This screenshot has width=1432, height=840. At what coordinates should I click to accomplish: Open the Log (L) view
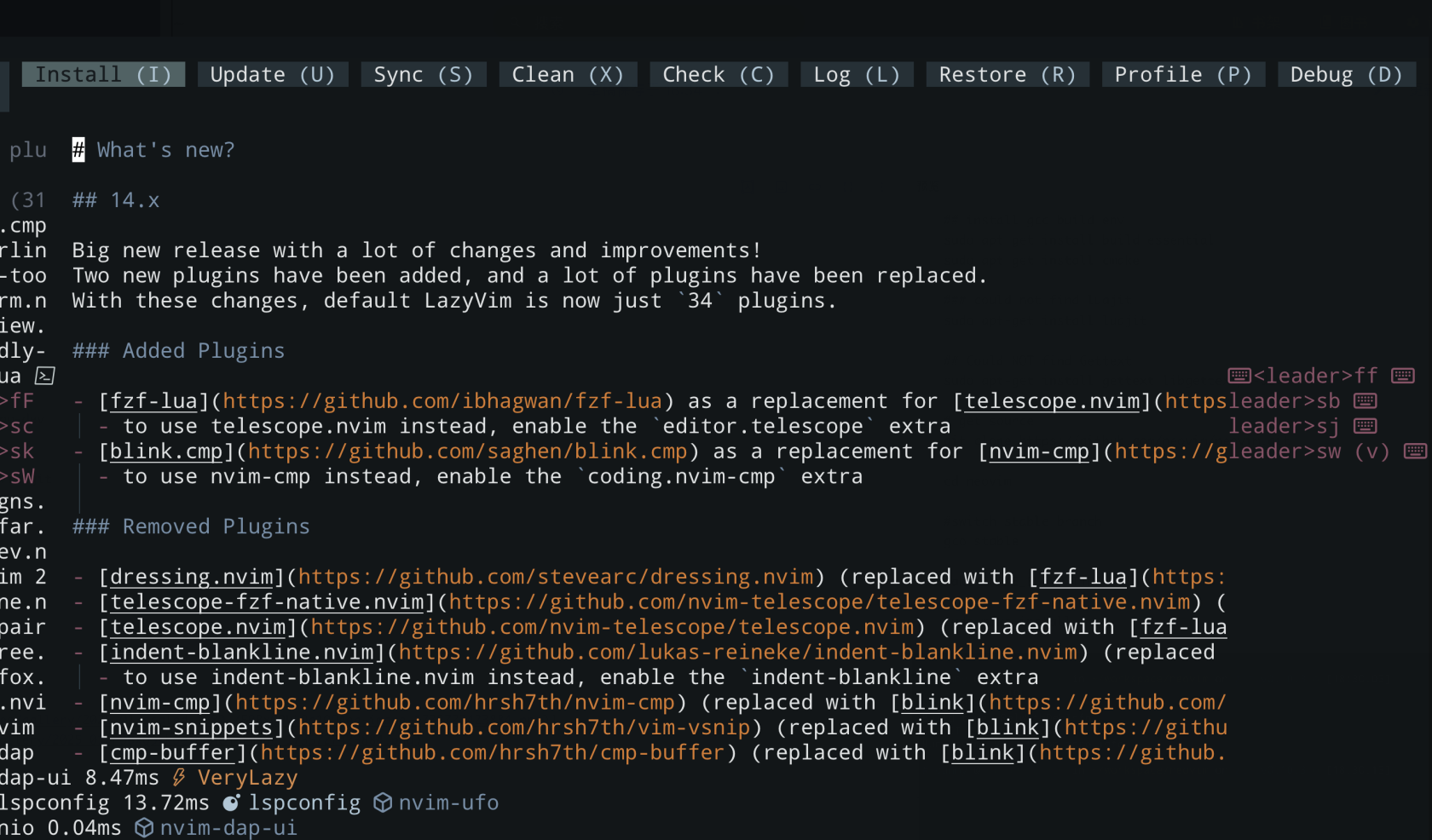pyautogui.click(x=857, y=75)
